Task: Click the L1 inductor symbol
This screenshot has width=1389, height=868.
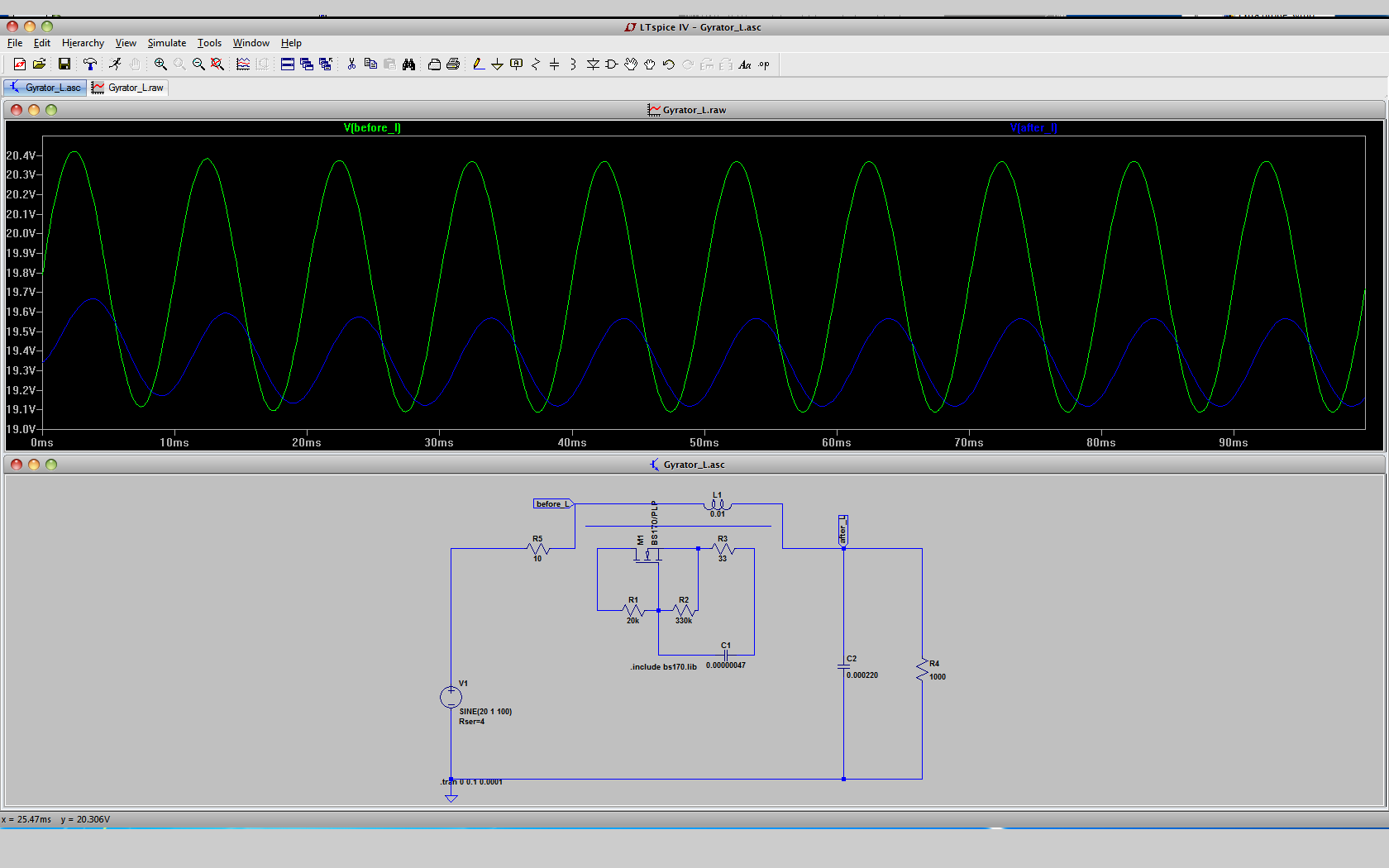Action: tap(717, 503)
